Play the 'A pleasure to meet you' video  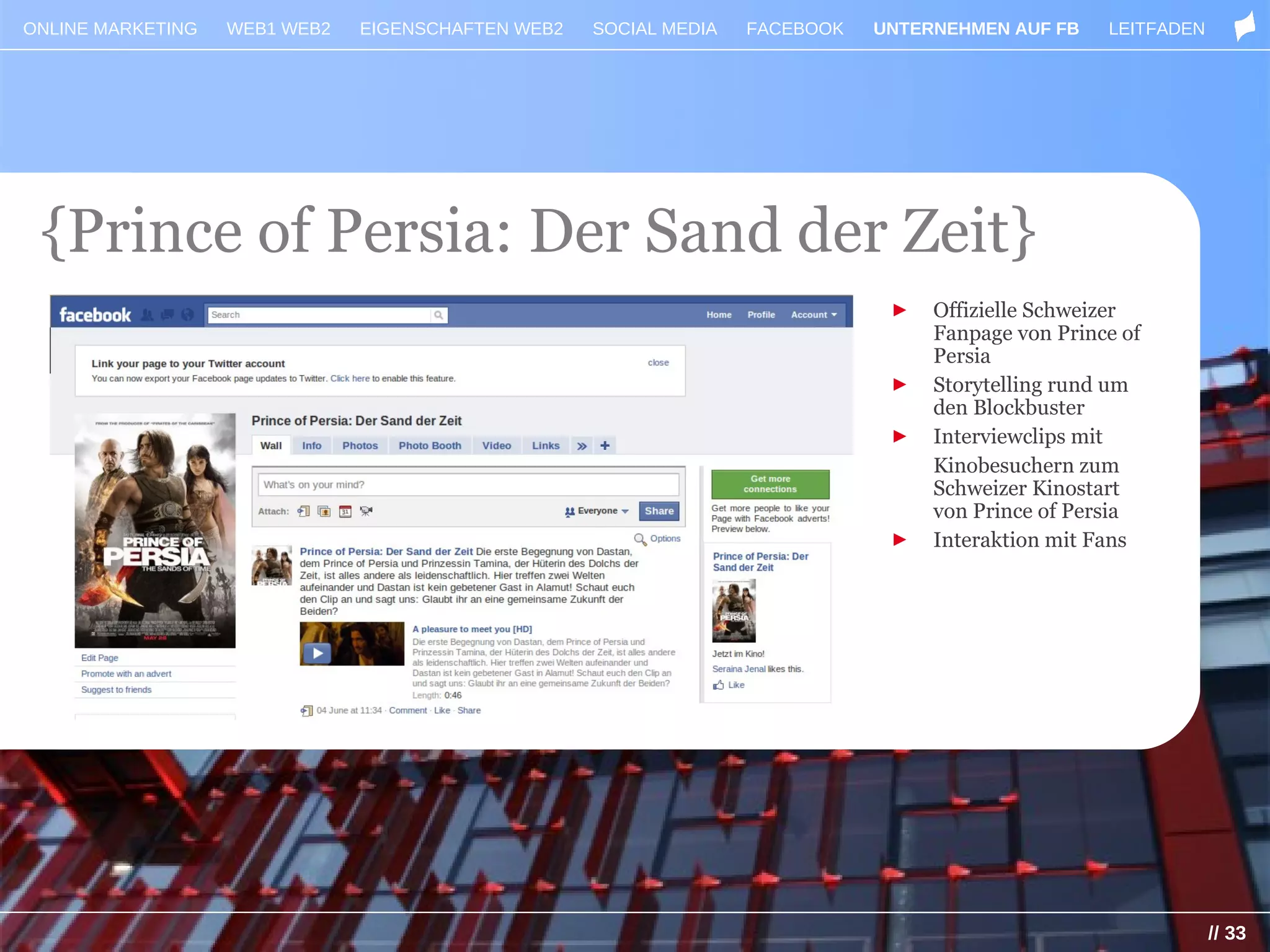pos(317,653)
